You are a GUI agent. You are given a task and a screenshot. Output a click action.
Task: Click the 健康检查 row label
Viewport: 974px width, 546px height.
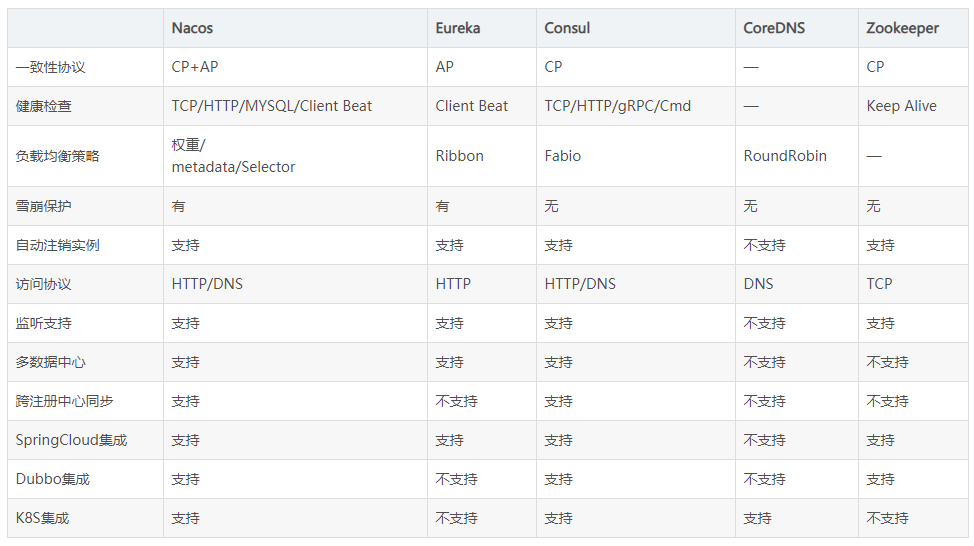[44, 106]
